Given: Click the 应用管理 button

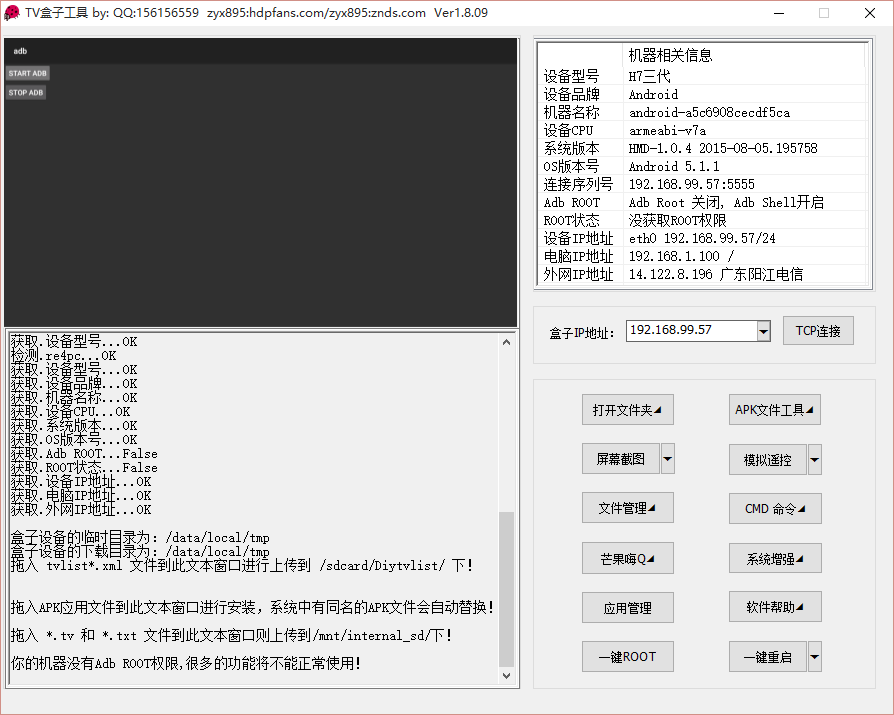Looking at the screenshot, I should coord(627,607).
